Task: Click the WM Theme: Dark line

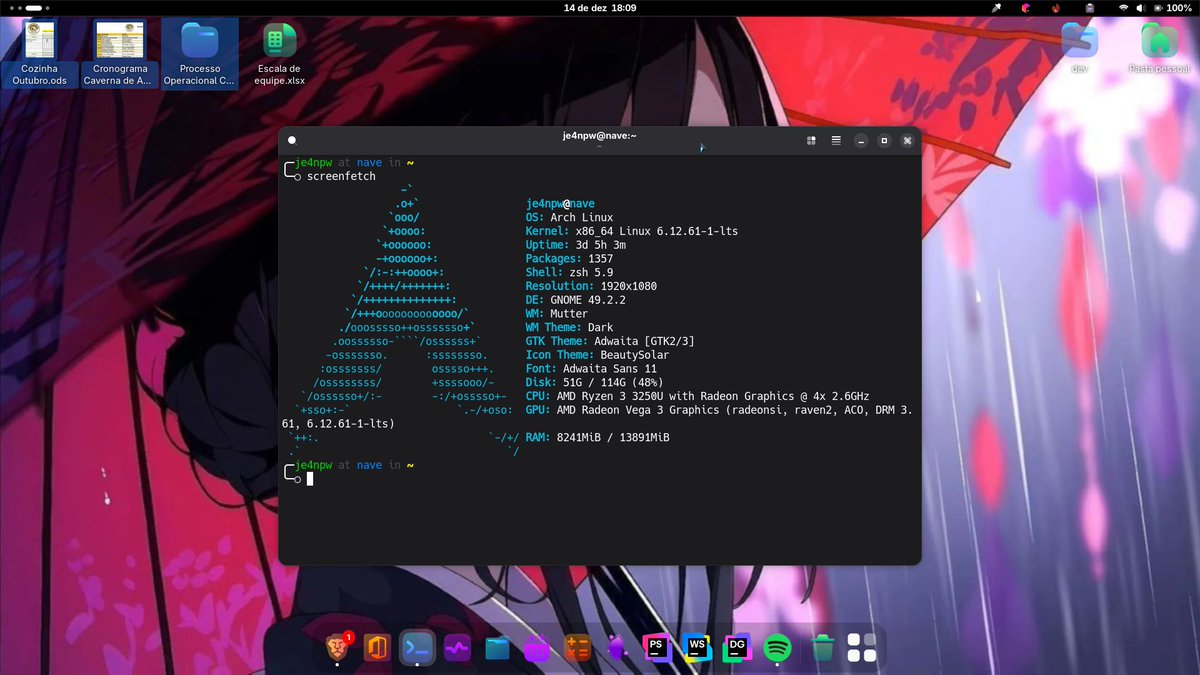Action: [570, 327]
